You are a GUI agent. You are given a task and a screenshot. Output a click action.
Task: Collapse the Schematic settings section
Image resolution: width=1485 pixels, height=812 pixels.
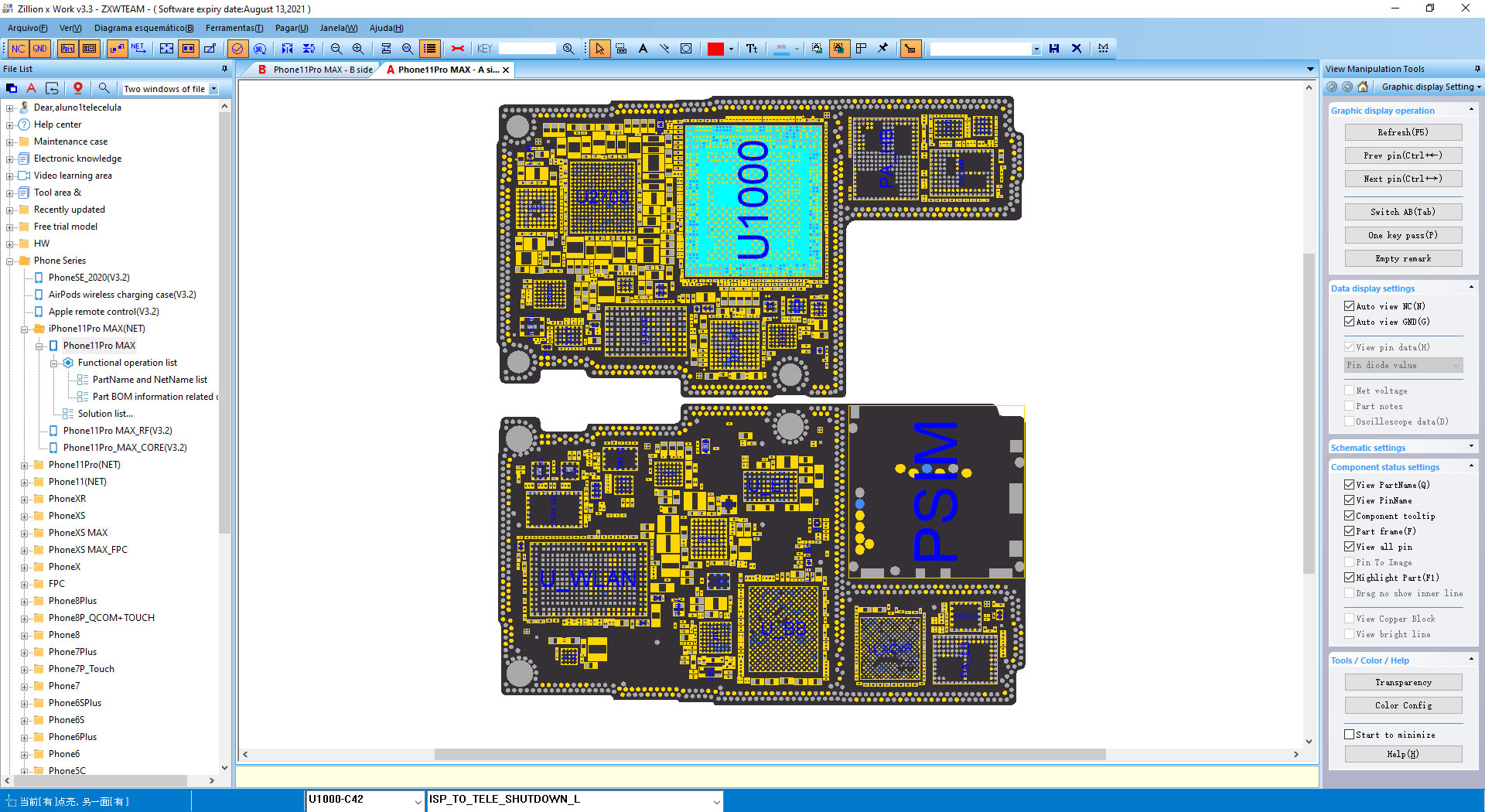click(1471, 446)
